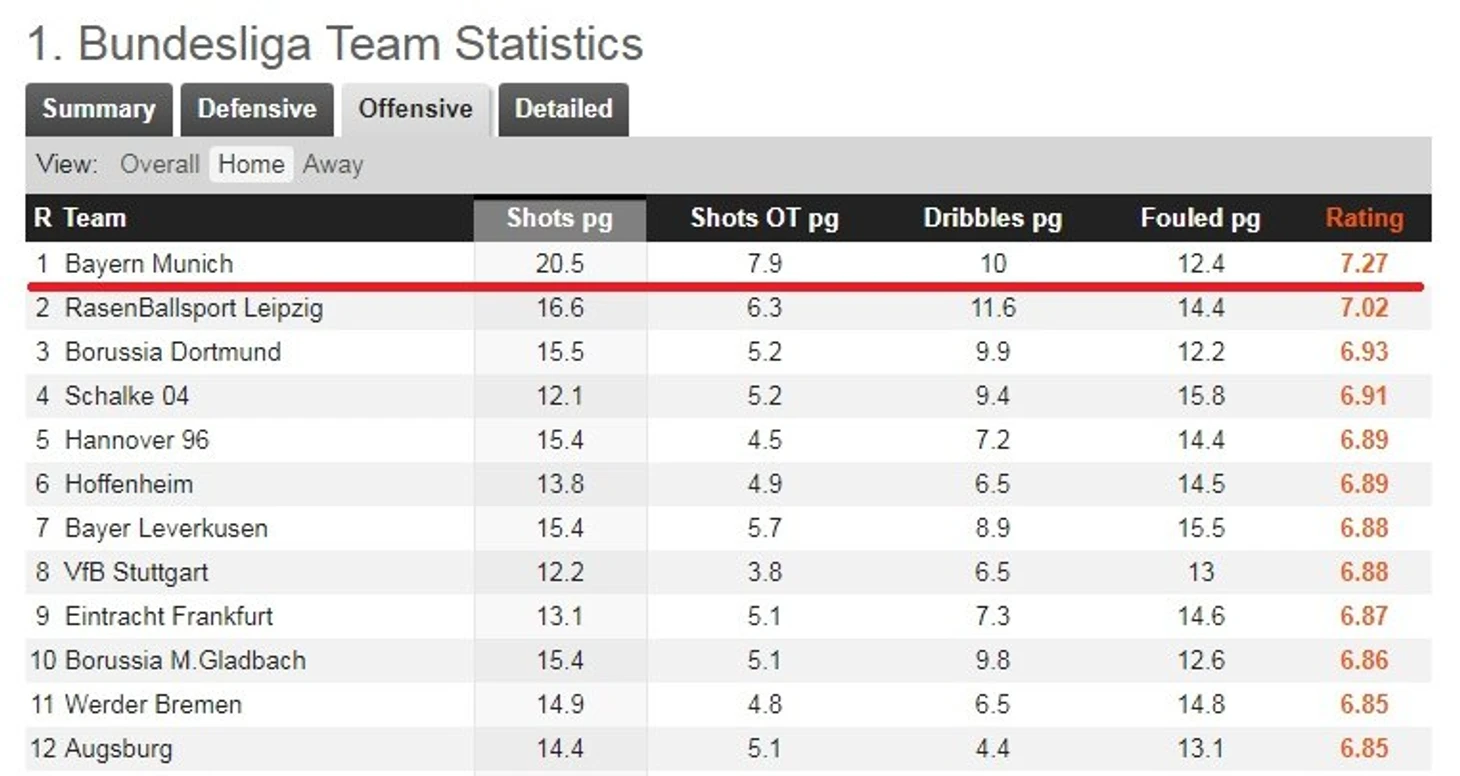Sort table by Shots pg column
This screenshot has height=776, width=1460.
(560, 218)
